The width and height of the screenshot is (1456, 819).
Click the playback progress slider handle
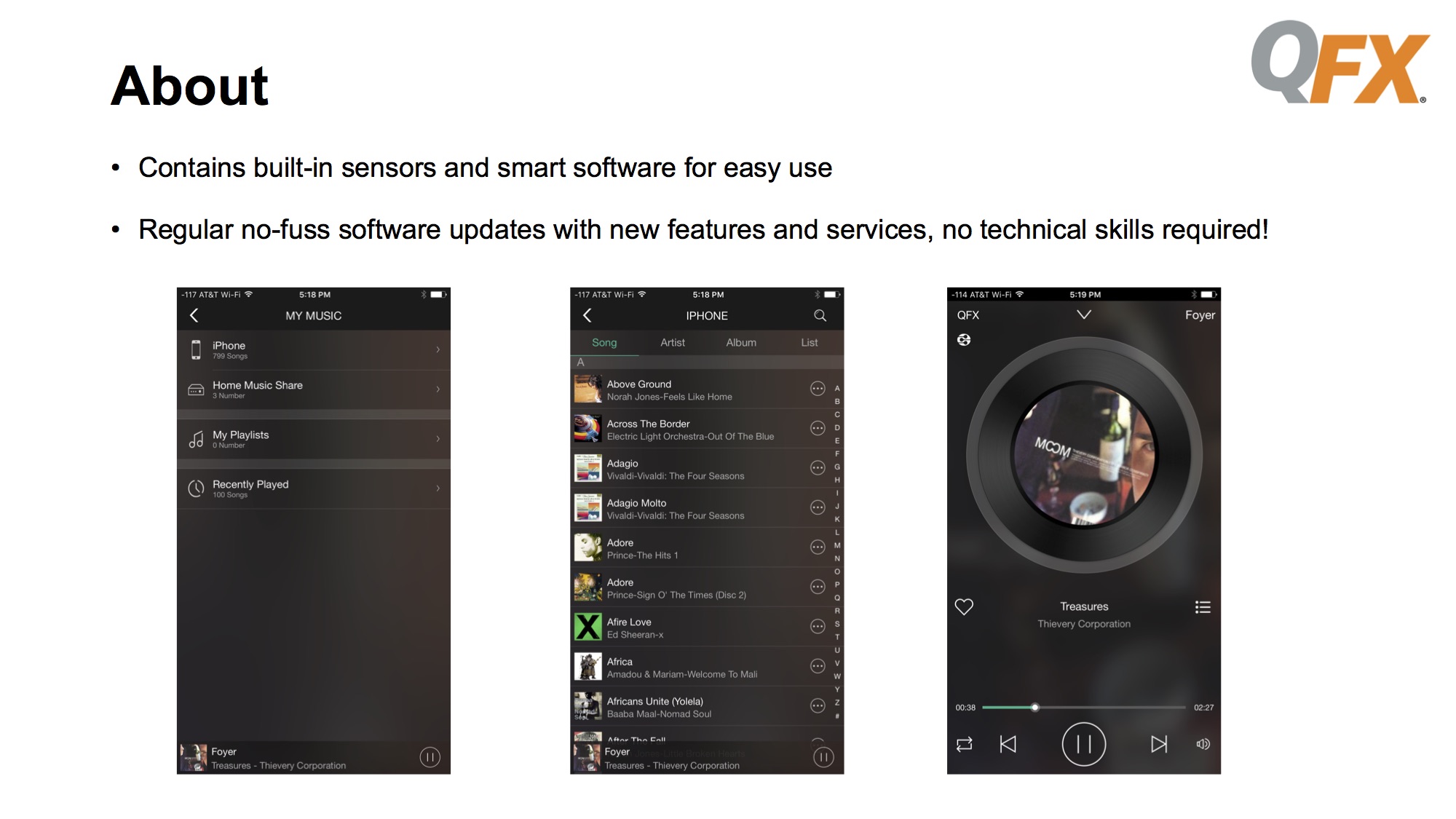(x=1034, y=708)
